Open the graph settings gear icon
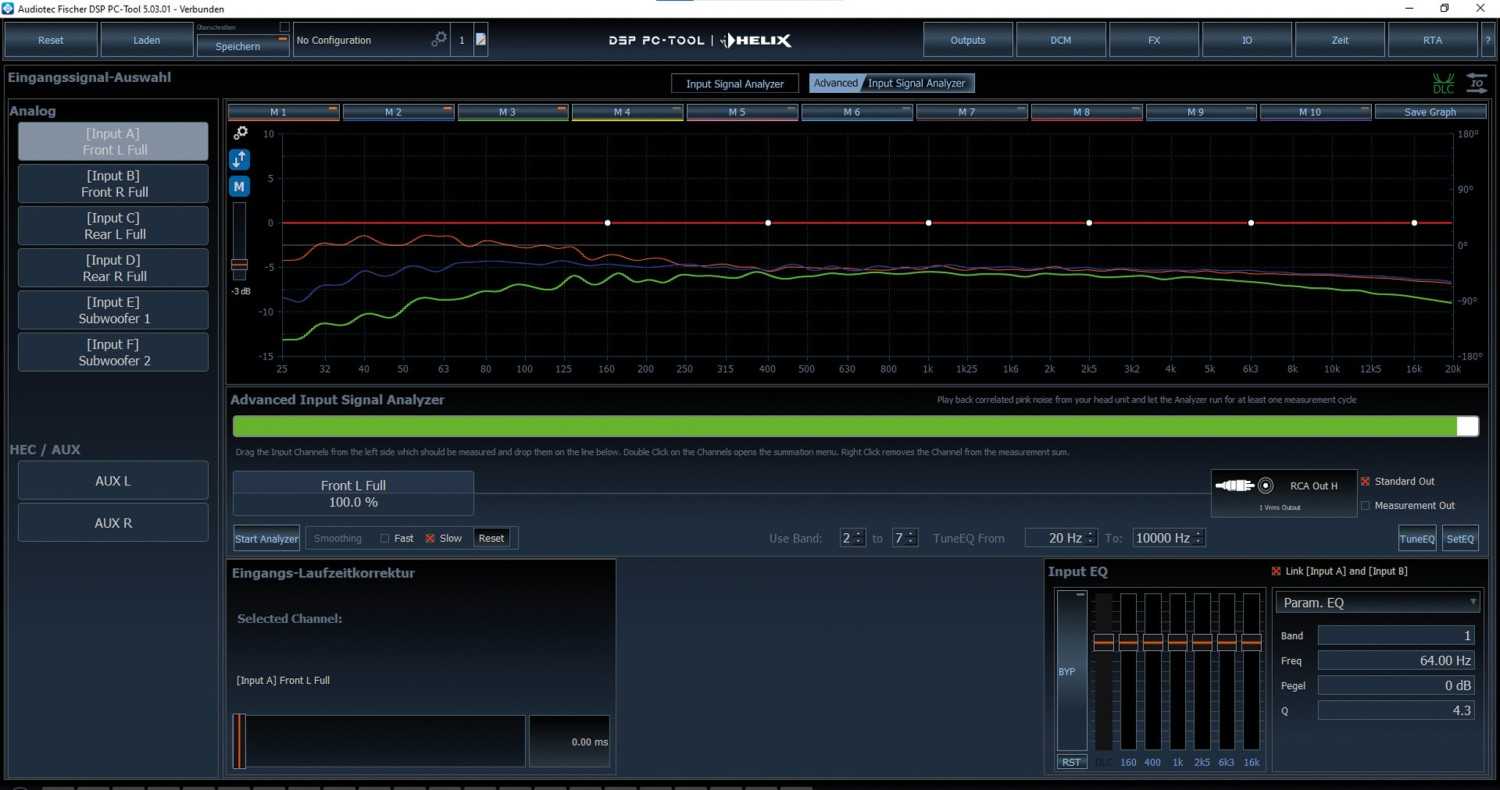Screen dimensions: 1500x790 click(240, 132)
